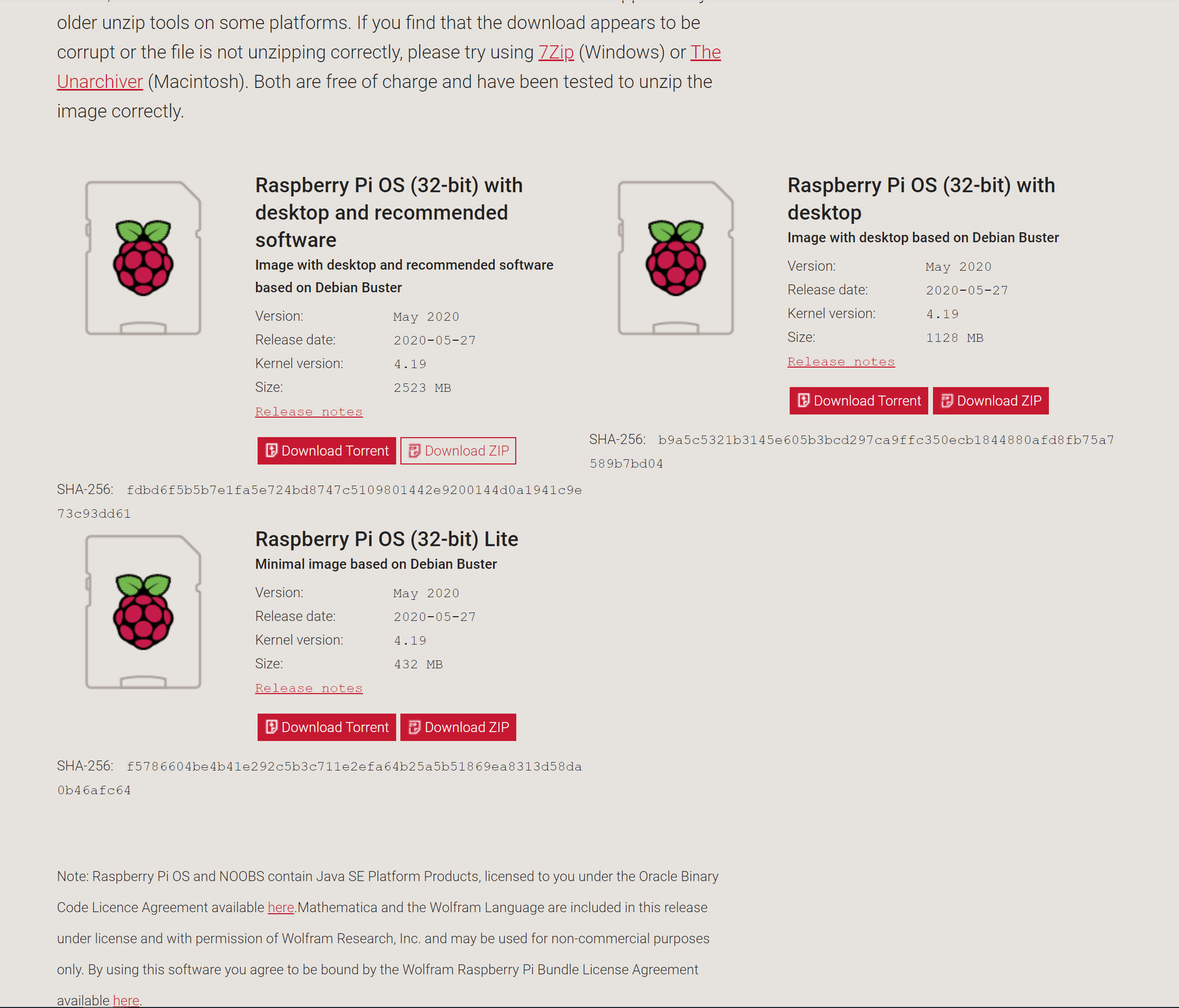1179x1008 pixels.
Task: Open Release notes for Lite OS
Action: point(309,688)
